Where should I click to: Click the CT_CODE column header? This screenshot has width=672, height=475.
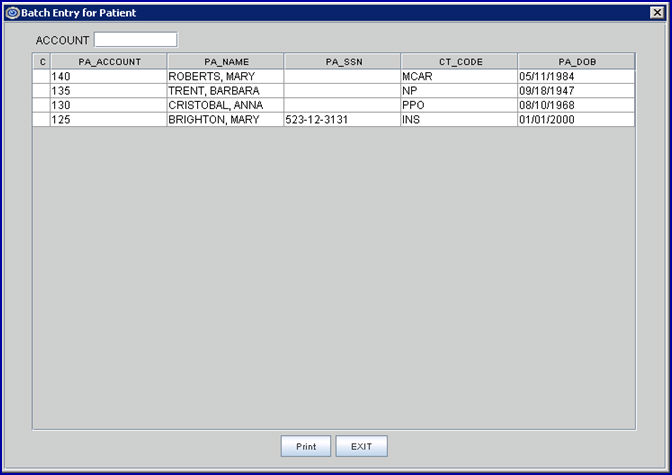pyautogui.click(x=460, y=62)
